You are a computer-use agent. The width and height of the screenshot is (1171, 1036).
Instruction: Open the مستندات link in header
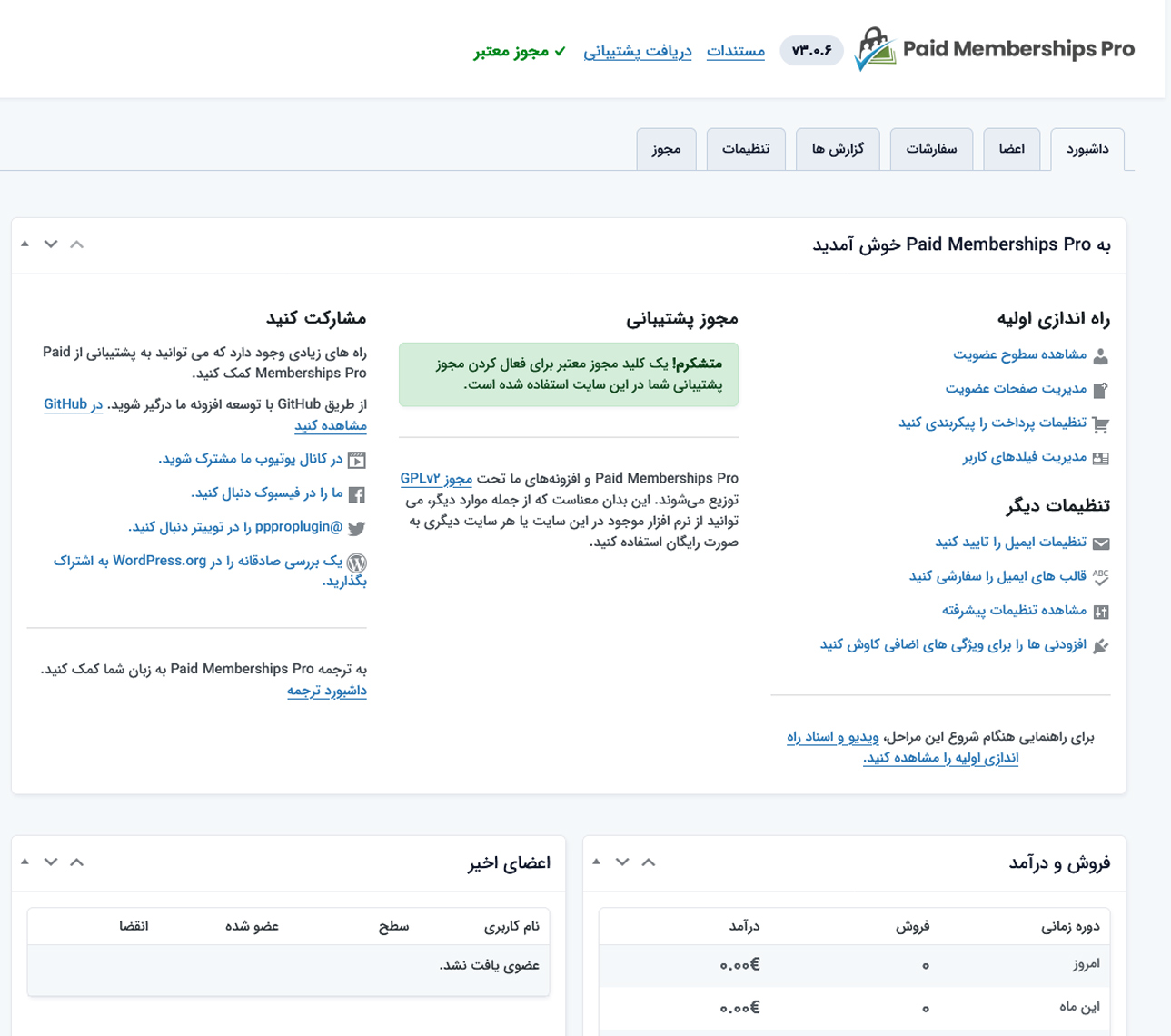[x=736, y=51]
